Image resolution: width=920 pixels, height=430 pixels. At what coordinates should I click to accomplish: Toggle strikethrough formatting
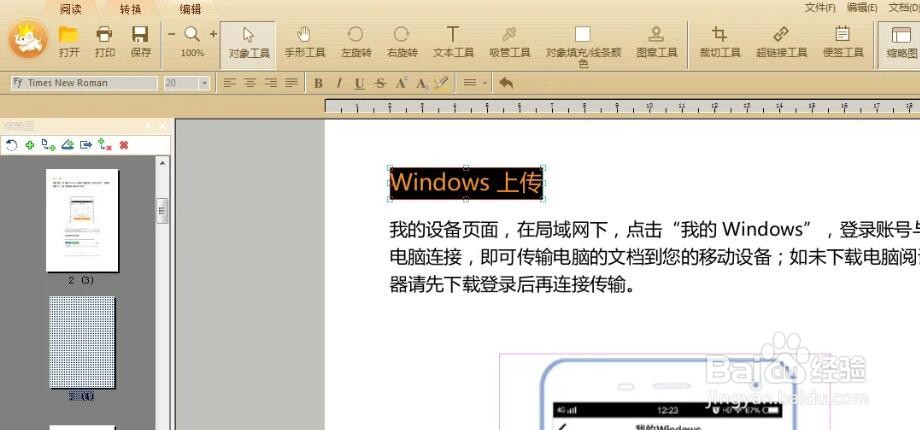[x=380, y=83]
